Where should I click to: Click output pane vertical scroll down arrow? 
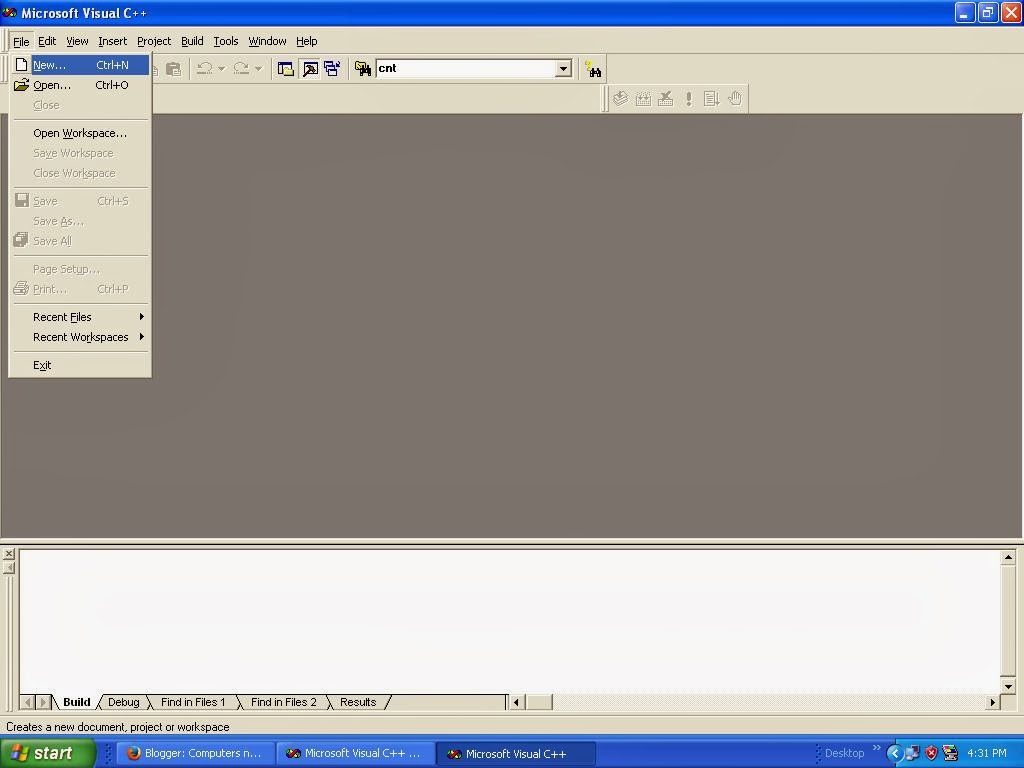[x=1008, y=686]
